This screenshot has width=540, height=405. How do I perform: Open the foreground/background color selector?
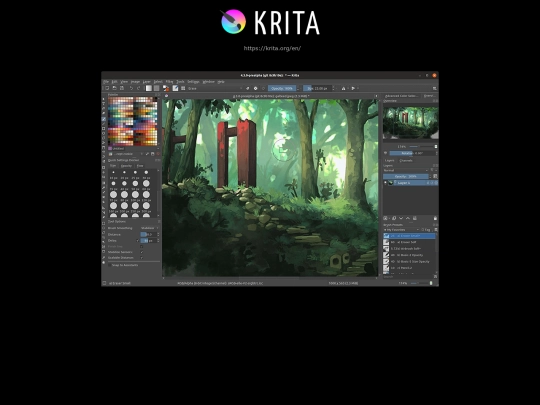[x=166, y=89]
